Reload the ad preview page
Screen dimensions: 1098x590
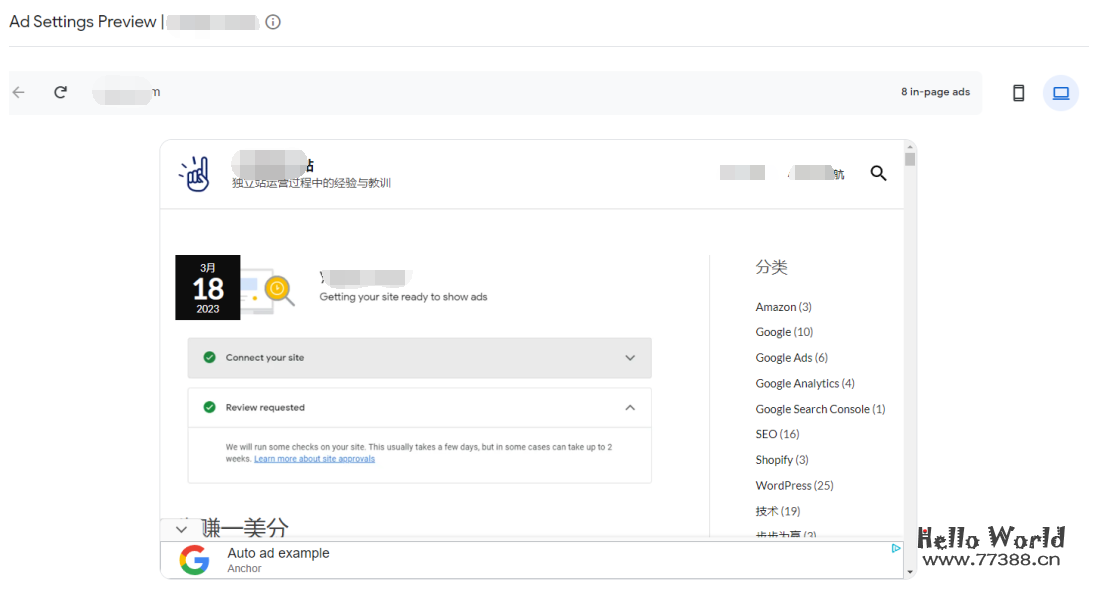tap(60, 92)
